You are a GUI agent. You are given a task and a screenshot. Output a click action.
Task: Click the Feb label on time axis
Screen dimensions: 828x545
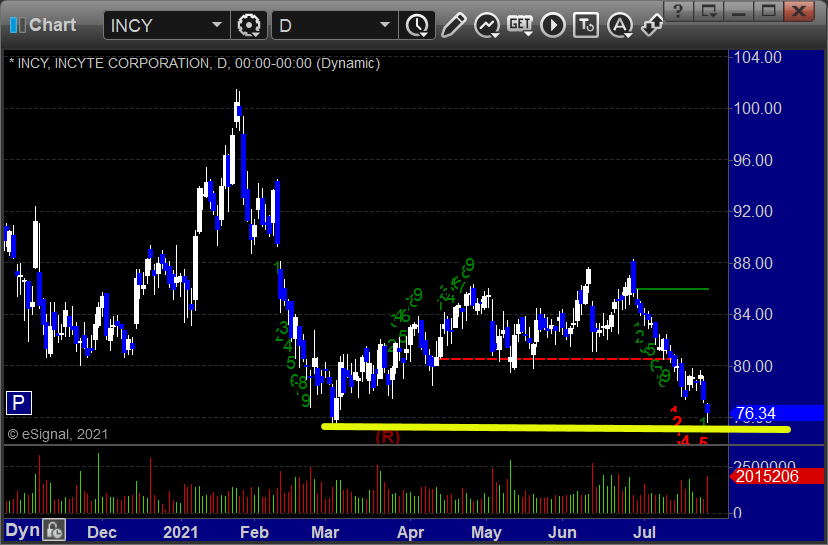[x=254, y=532]
